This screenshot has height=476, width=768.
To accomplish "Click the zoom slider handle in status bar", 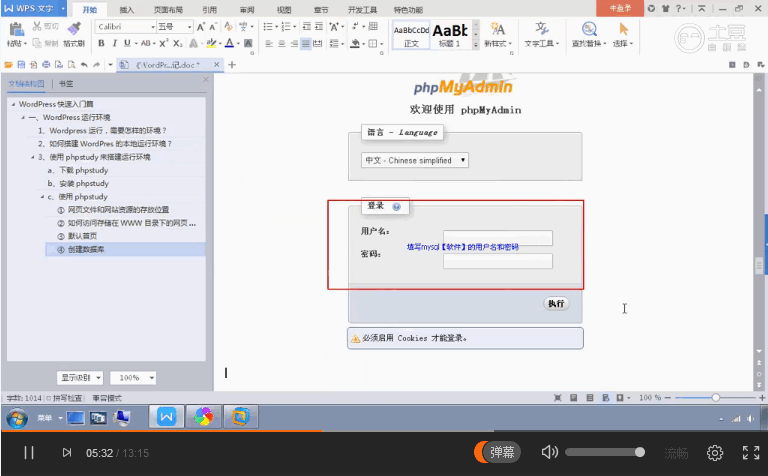I will (x=716, y=398).
